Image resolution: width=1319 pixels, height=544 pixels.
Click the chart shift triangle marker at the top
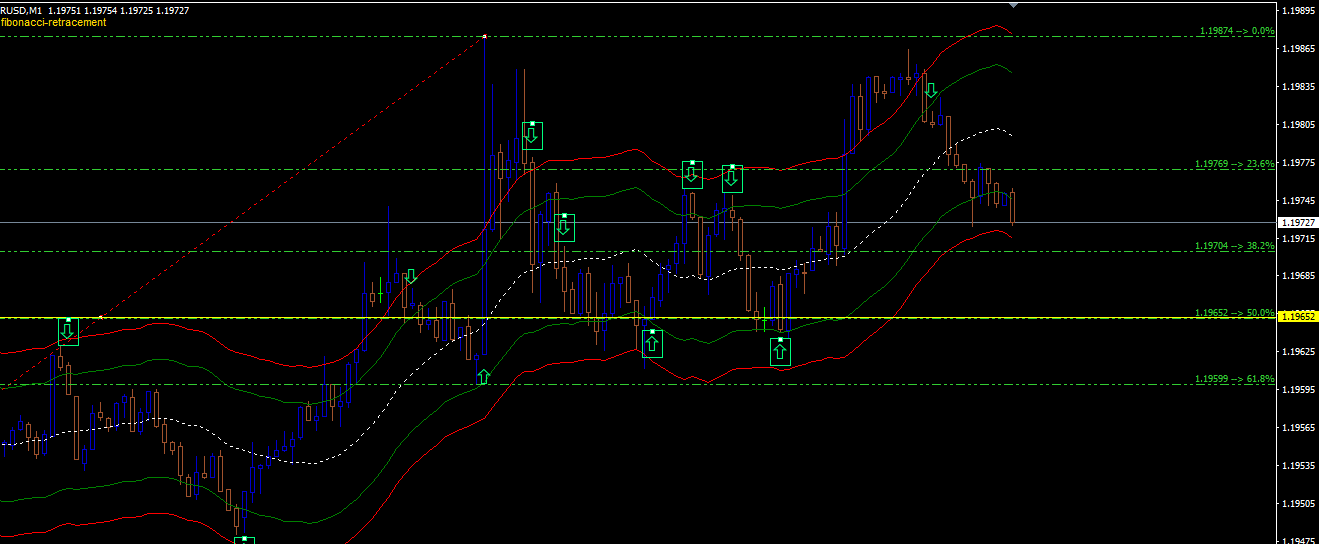(1015, 5)
